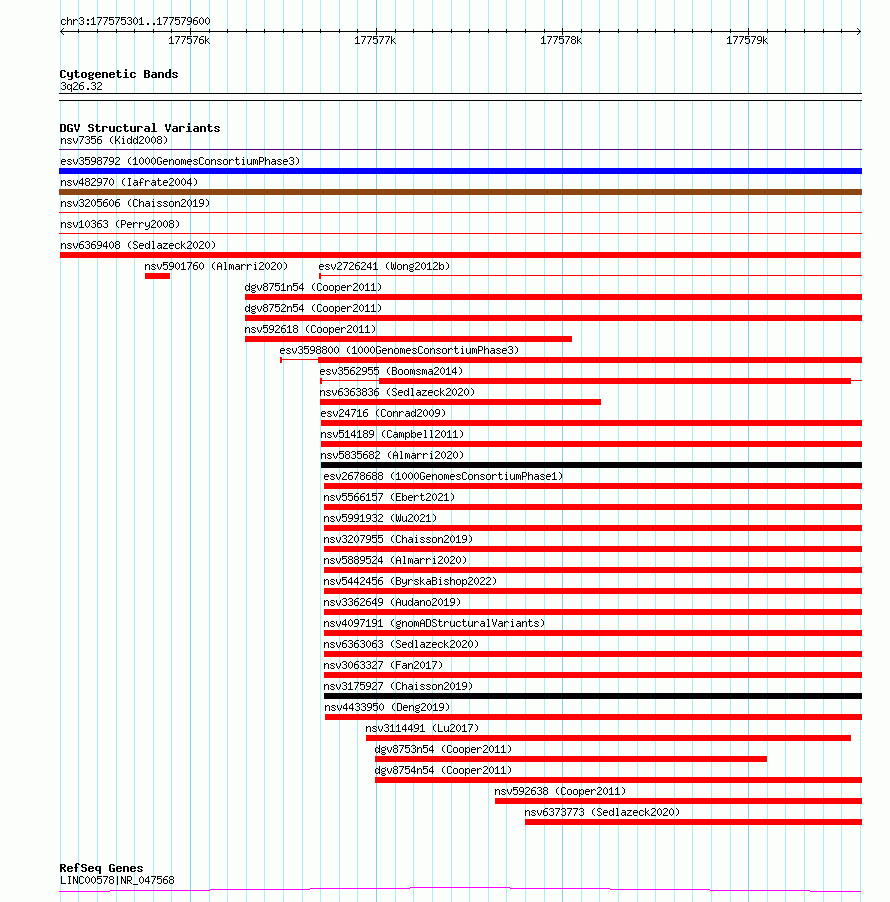
Task: Open dgv8754n54 (Cooper2011) label
Action: [x=443, y=770]
